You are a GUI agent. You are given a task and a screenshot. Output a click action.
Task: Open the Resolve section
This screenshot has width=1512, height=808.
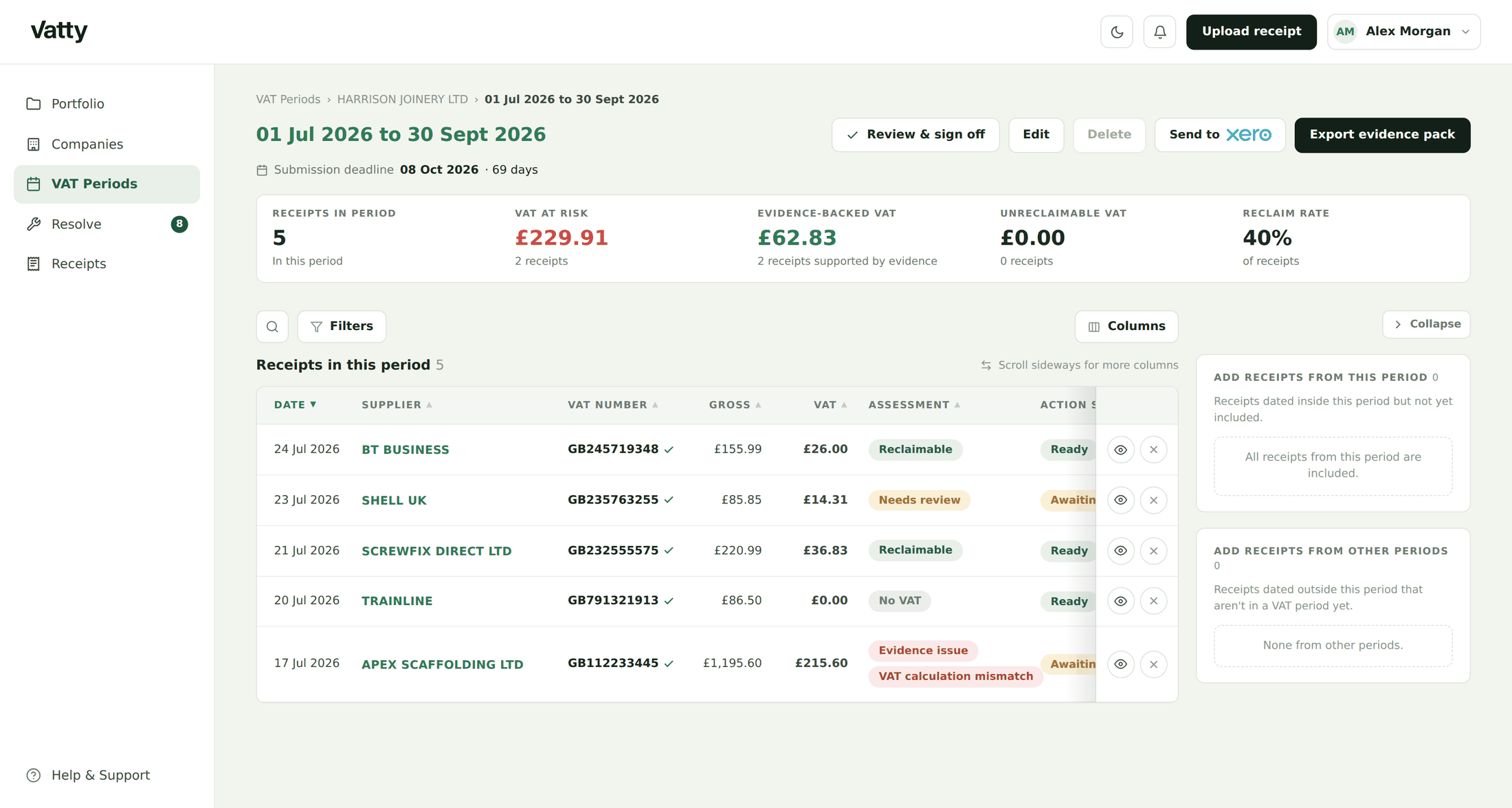(107, 224)
